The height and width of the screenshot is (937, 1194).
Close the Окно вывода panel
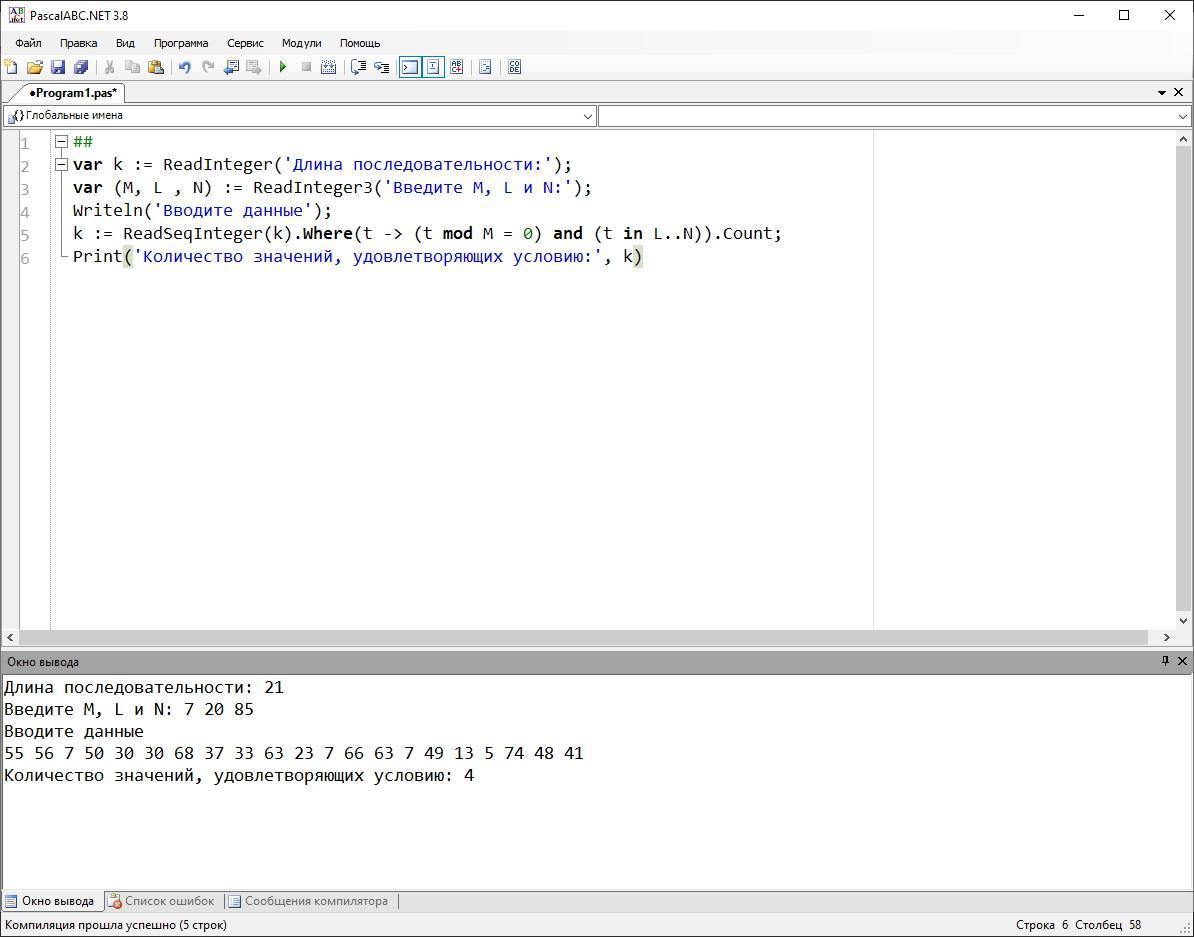pos(1182,661)
